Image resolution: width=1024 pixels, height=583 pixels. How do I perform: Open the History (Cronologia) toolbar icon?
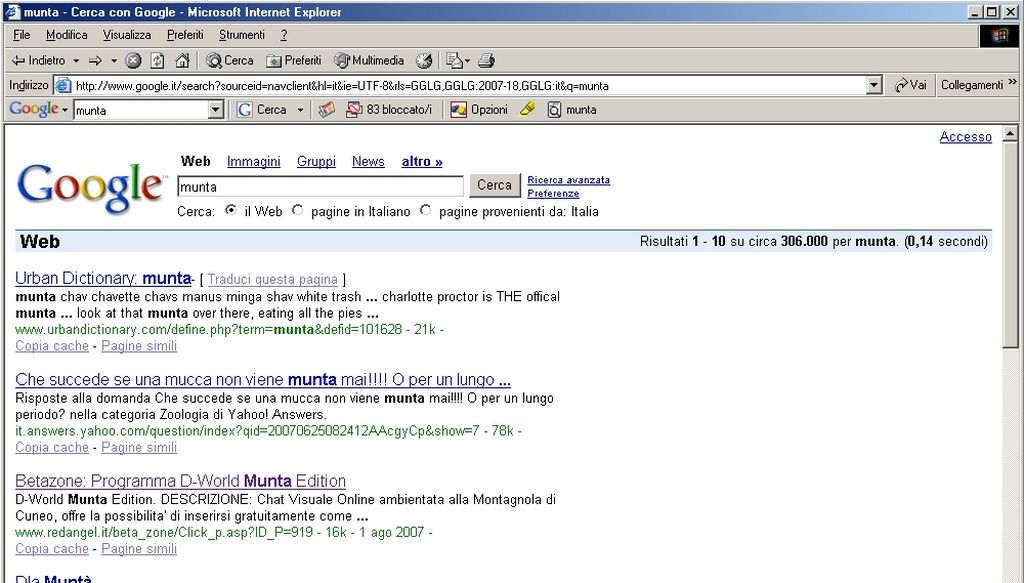click(x=424, y=60)
